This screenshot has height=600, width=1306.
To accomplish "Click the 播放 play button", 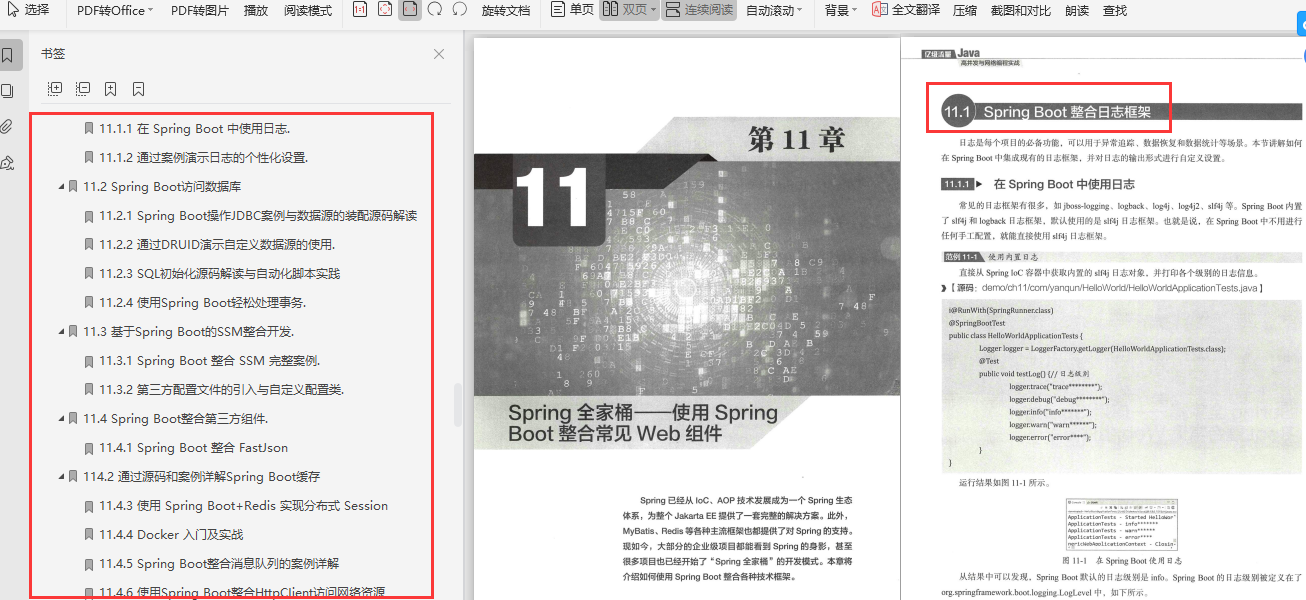I will (x=256, y=10).
